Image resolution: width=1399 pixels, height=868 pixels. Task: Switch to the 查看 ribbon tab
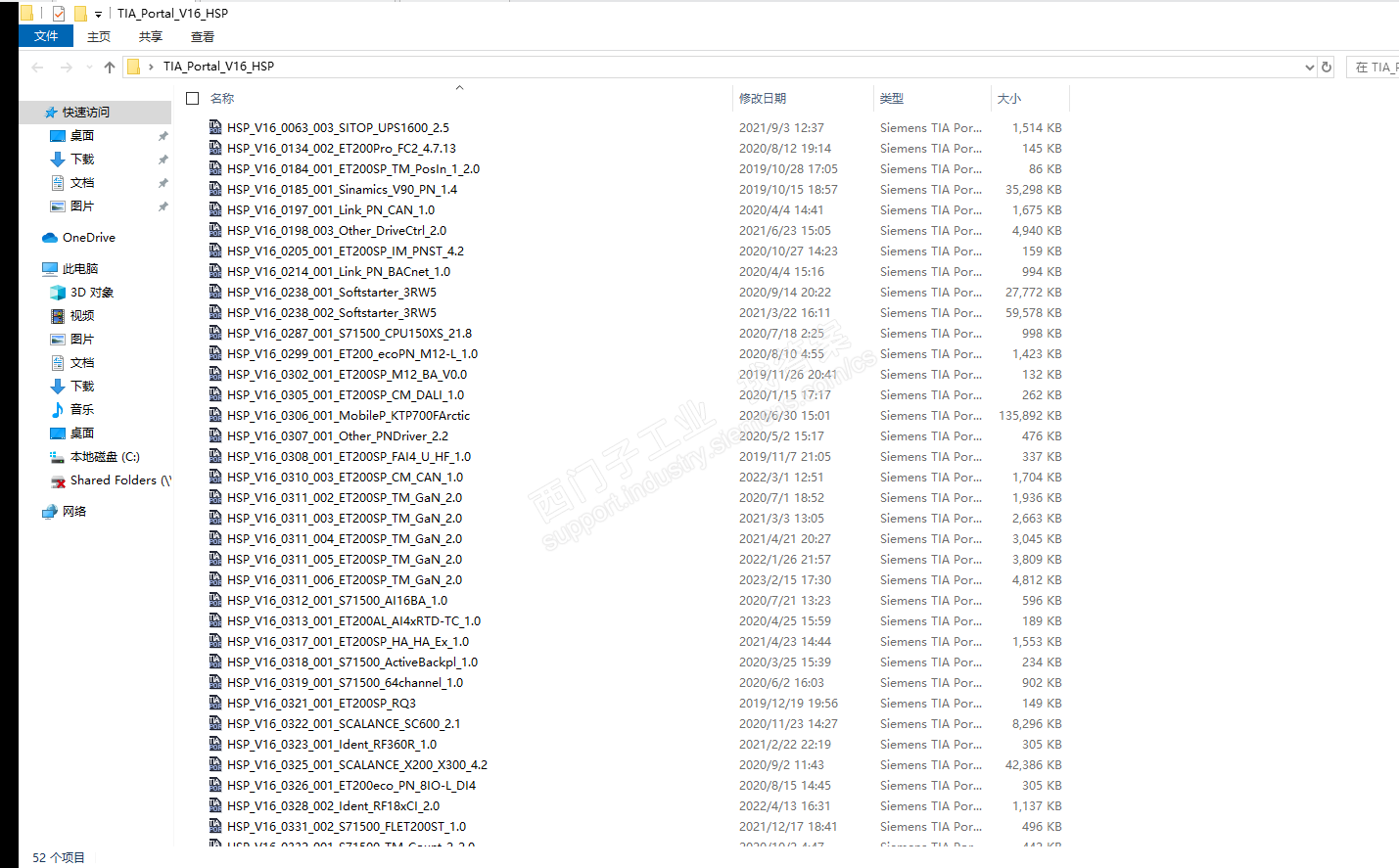[x=203, y=37]
